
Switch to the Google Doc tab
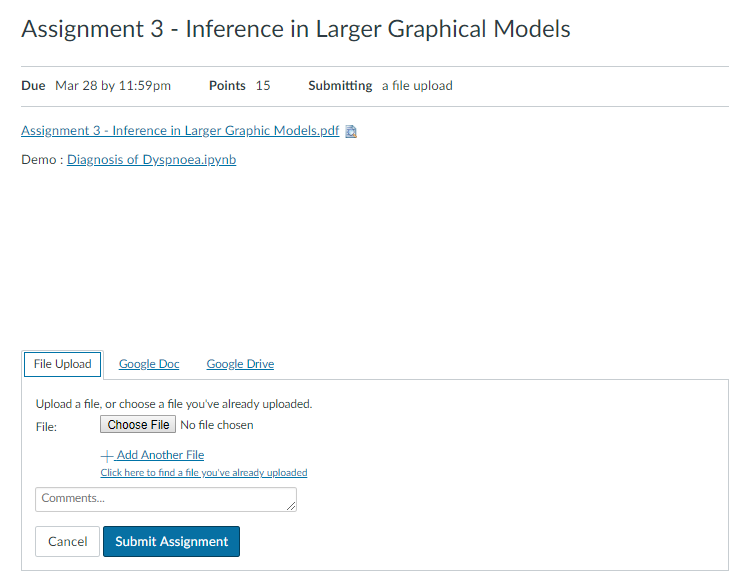tap(149, 364)
